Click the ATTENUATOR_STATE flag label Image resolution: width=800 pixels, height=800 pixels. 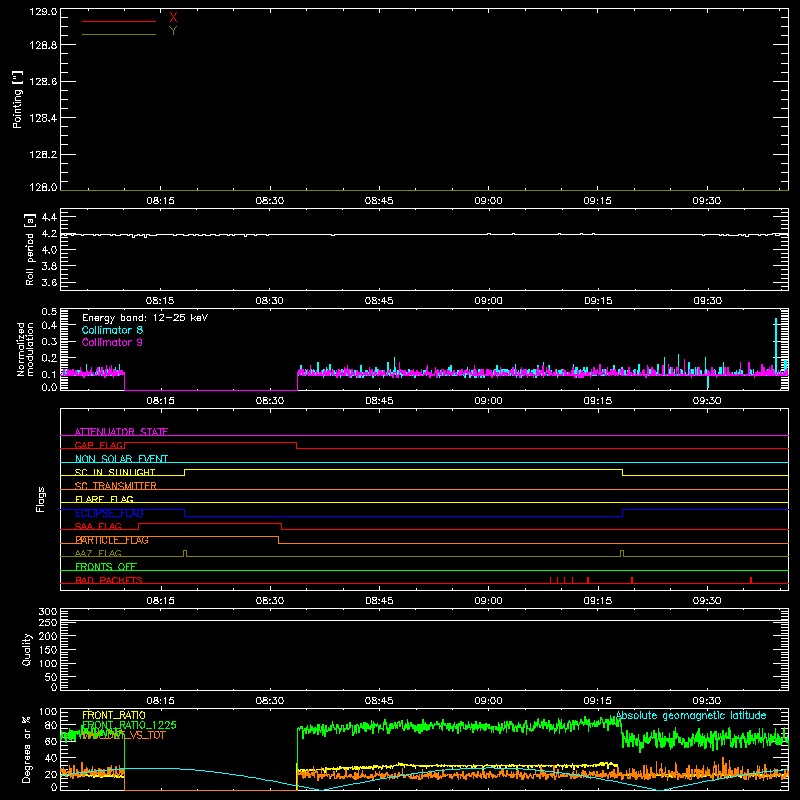[121, 432]
